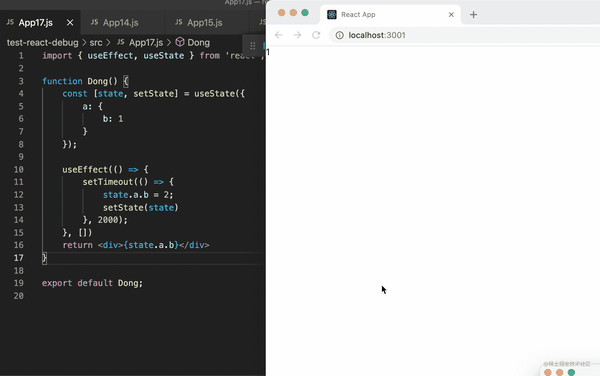This screenshot has width=600, height=376.
Task: Close the App17.js editor tab
Action: point(70,23)
